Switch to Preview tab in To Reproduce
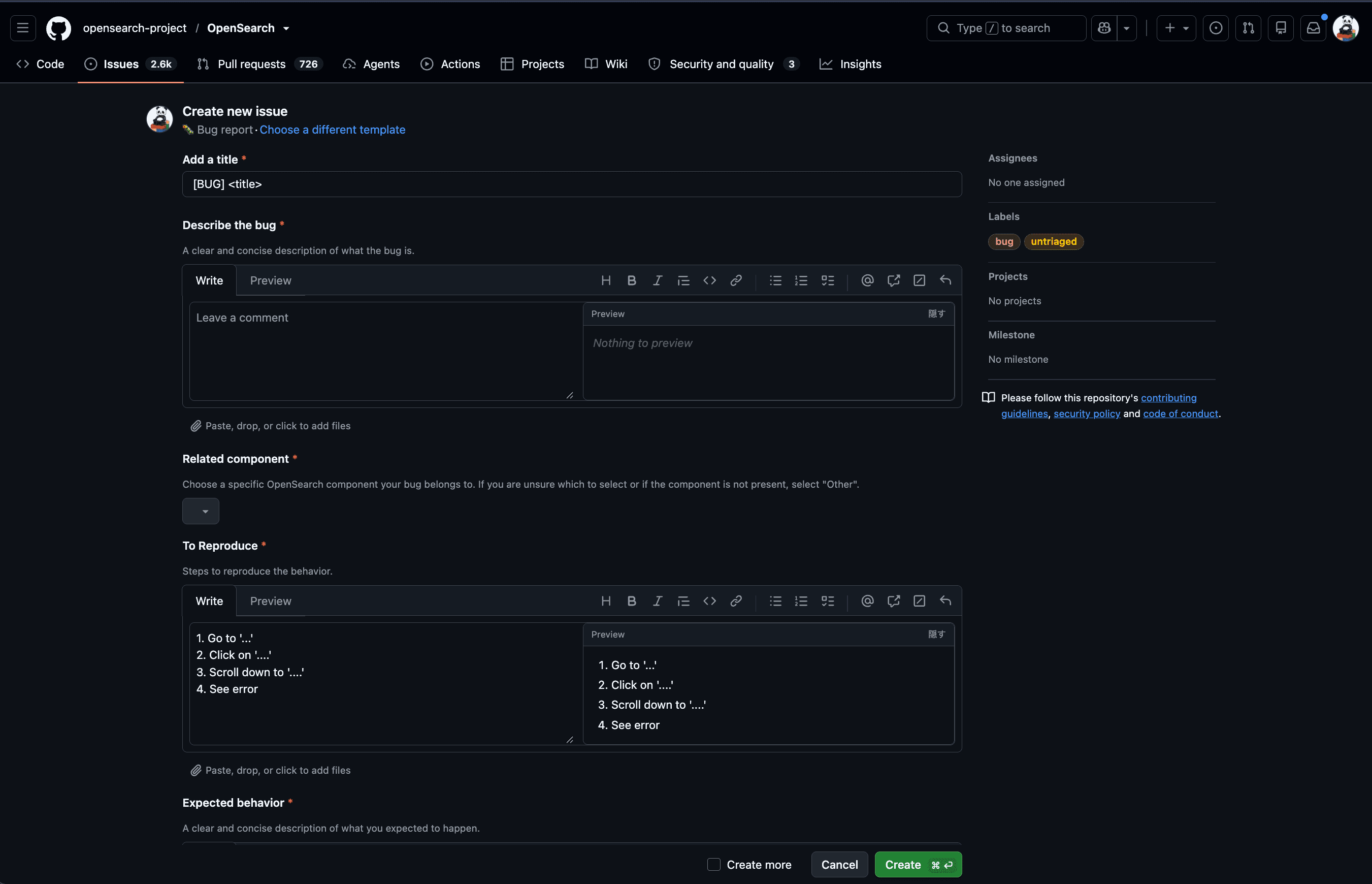 [271, 601]
